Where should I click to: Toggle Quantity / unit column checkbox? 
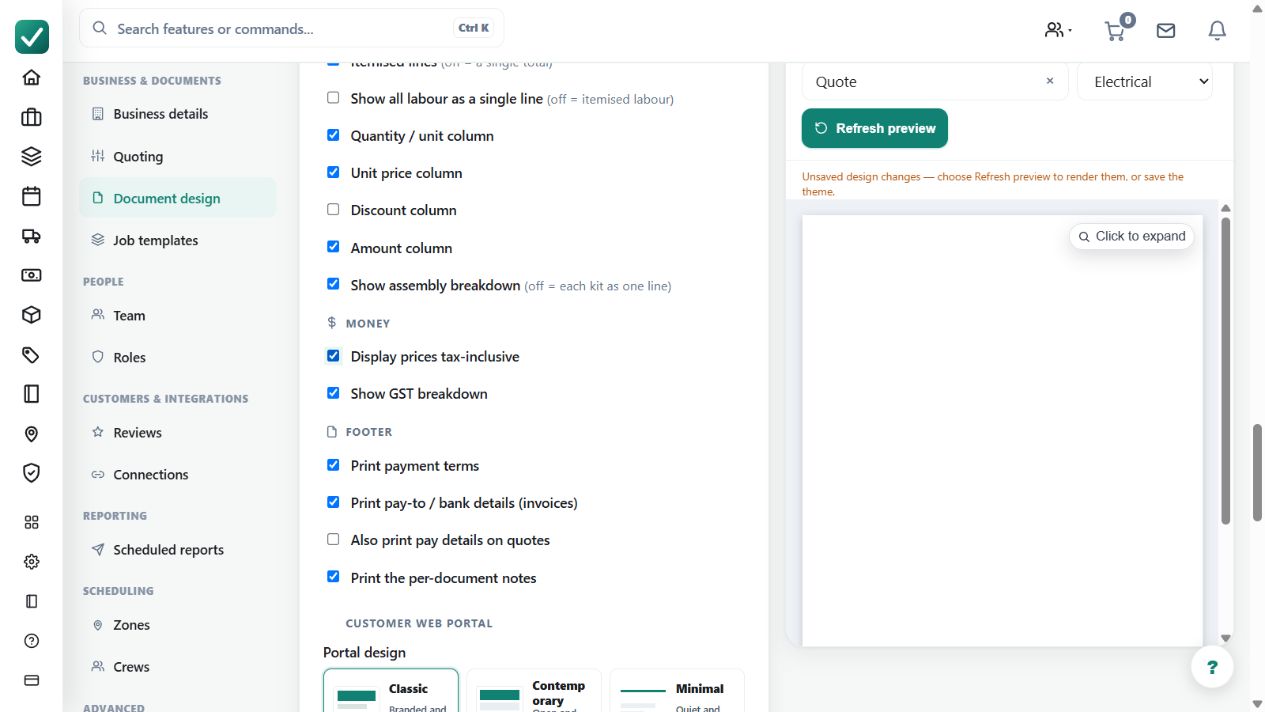333,135
